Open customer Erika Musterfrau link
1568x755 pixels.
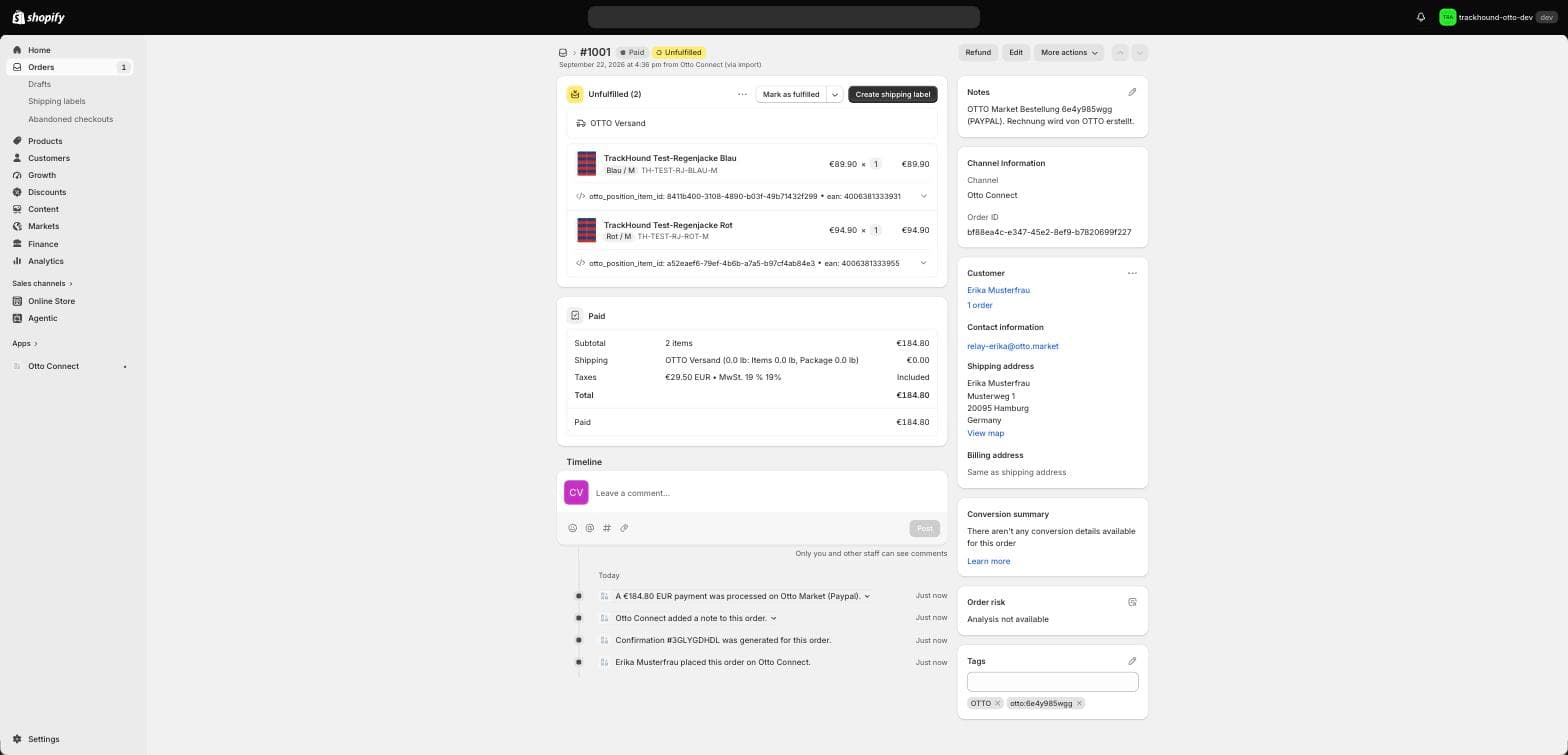click(998, 290)
